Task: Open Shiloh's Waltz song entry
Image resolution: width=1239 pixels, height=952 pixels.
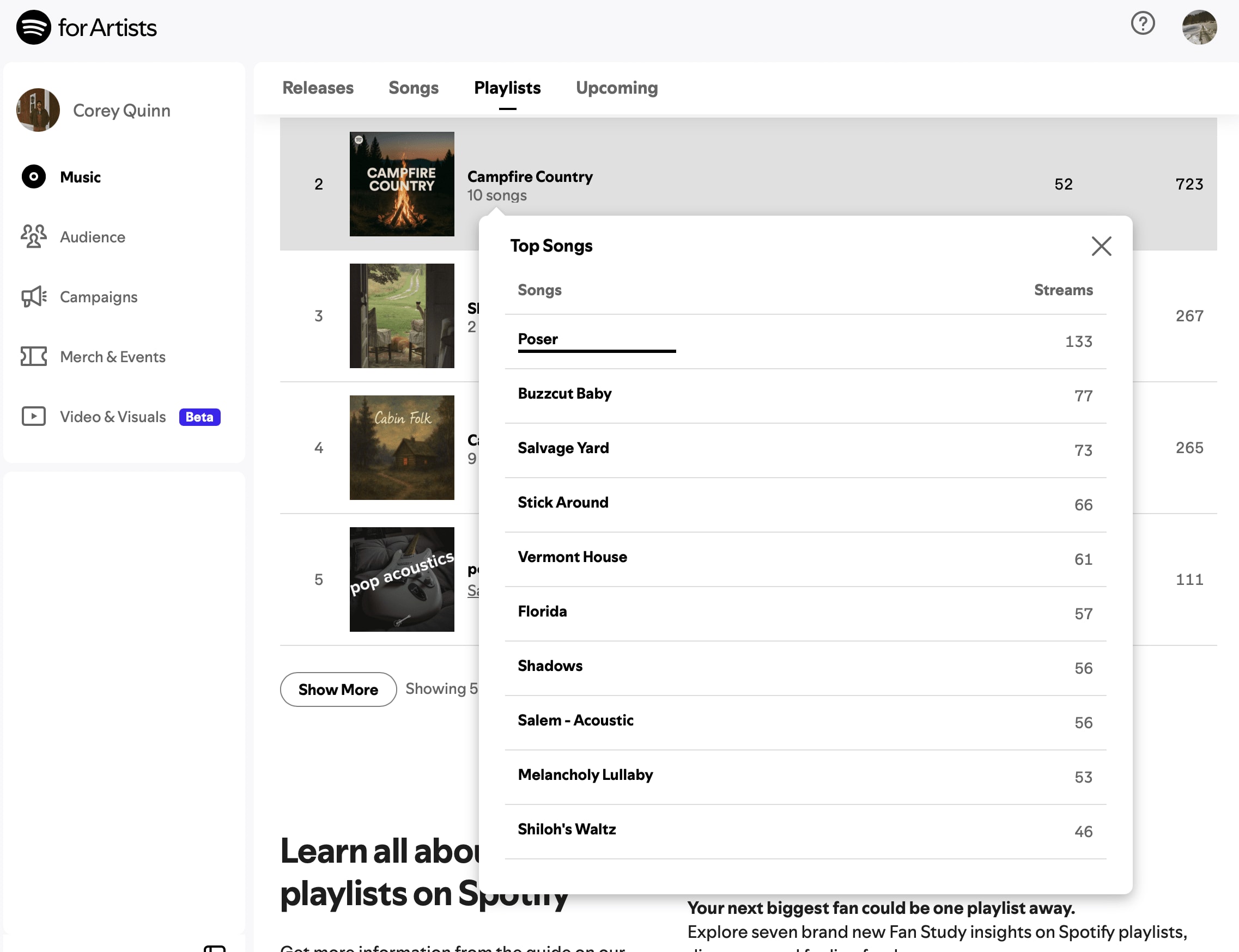Action: tap(566, 829)
